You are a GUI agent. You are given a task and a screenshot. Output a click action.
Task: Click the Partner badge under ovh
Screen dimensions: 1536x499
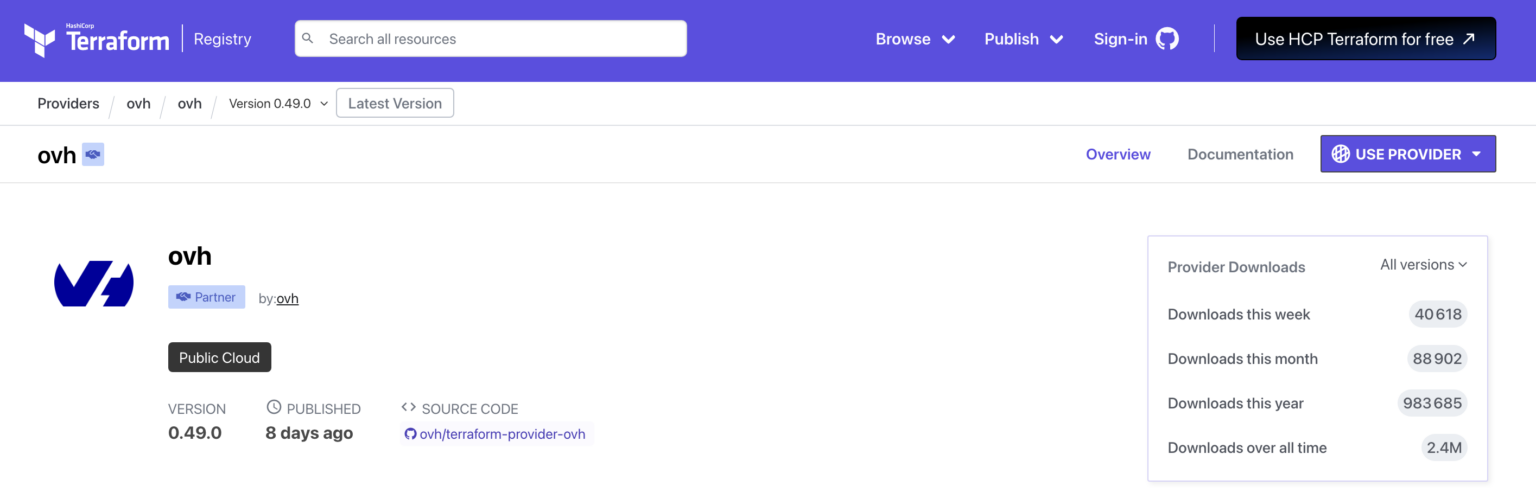pyautogui.click(x=206, y=297)
